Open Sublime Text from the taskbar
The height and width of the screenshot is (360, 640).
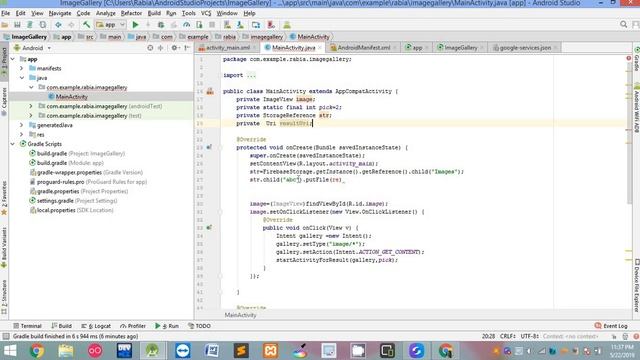[x=241, y=351]
